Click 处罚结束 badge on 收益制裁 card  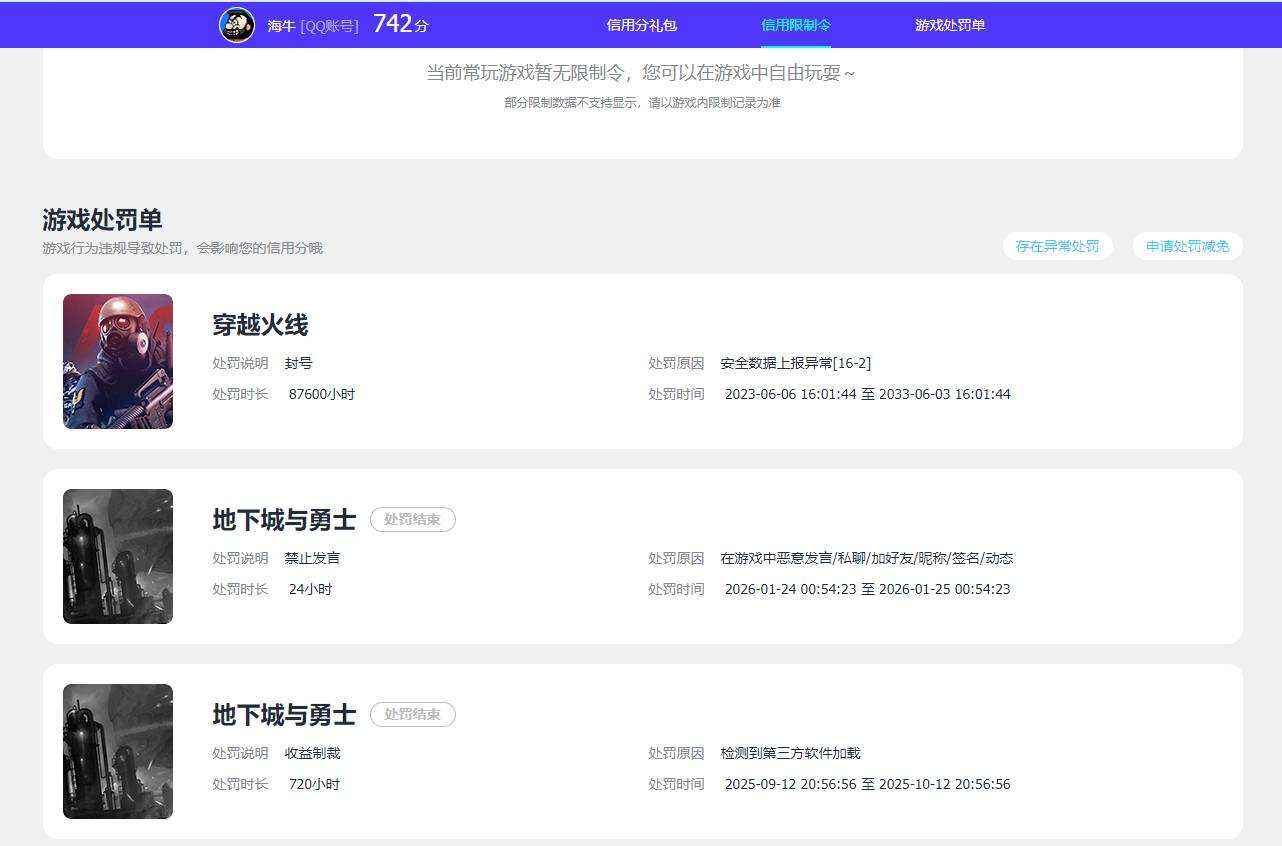coord(413,715)
